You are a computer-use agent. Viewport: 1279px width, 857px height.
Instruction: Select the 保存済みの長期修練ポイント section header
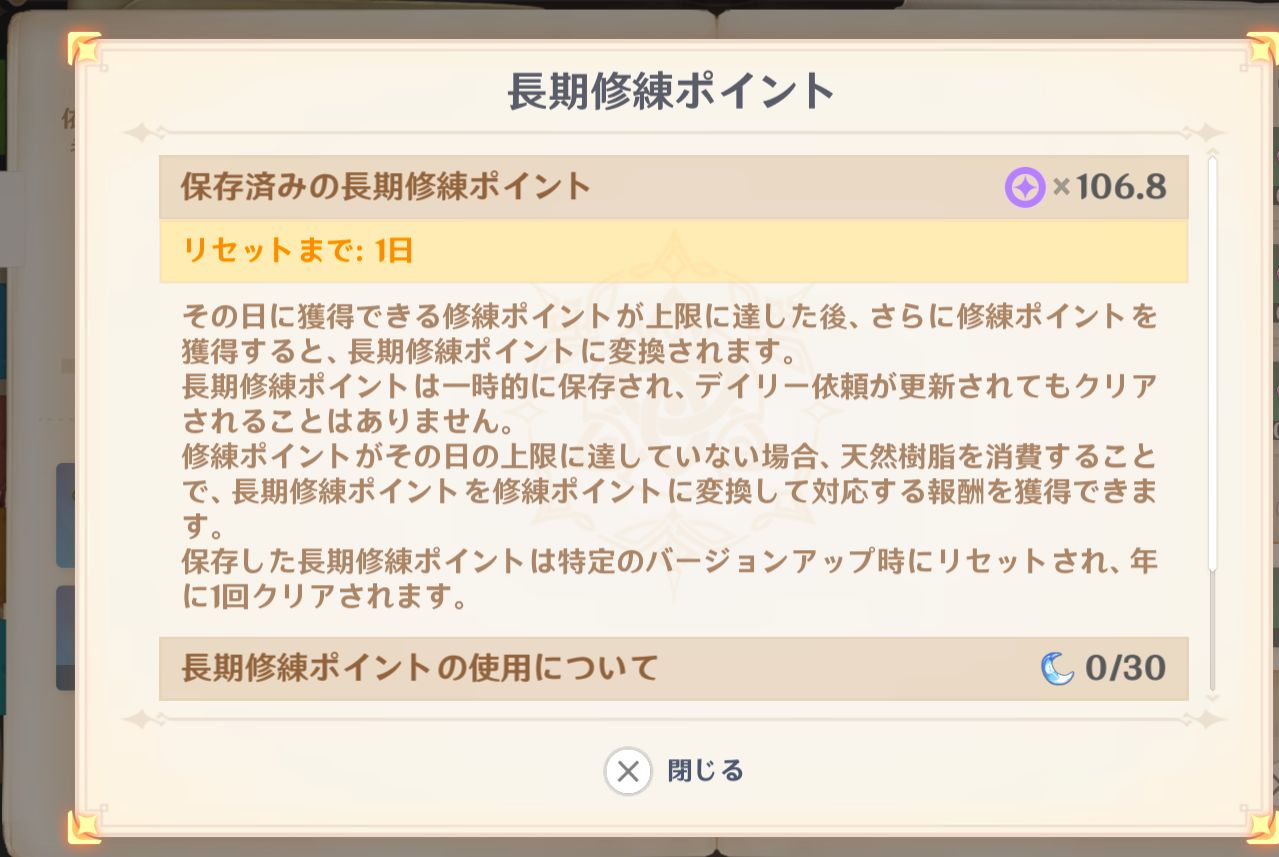point(386,187)
